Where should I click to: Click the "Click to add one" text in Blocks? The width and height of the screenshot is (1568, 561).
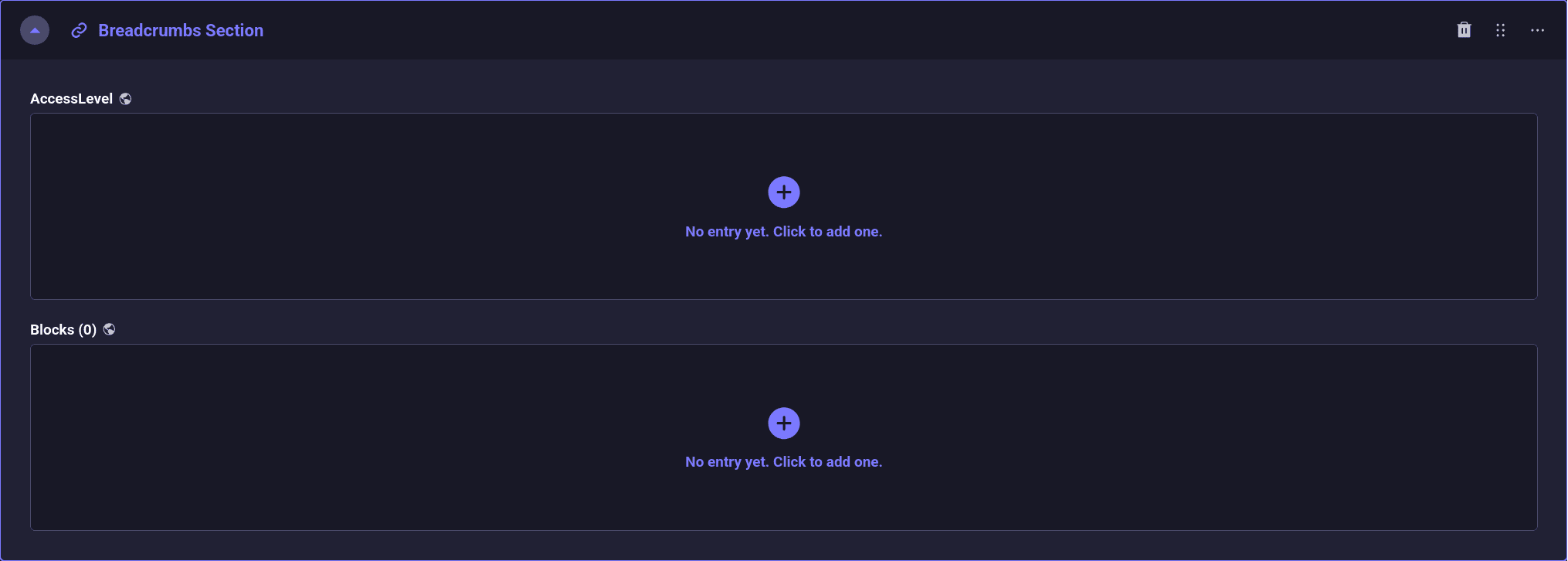(x=827, y=462)
